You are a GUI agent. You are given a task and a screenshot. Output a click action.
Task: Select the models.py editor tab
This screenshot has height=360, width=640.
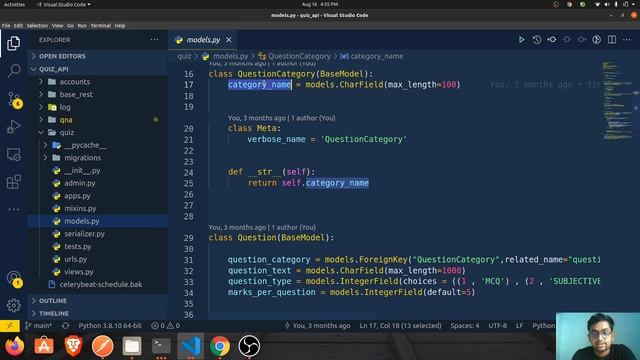(x=203, y=40)
